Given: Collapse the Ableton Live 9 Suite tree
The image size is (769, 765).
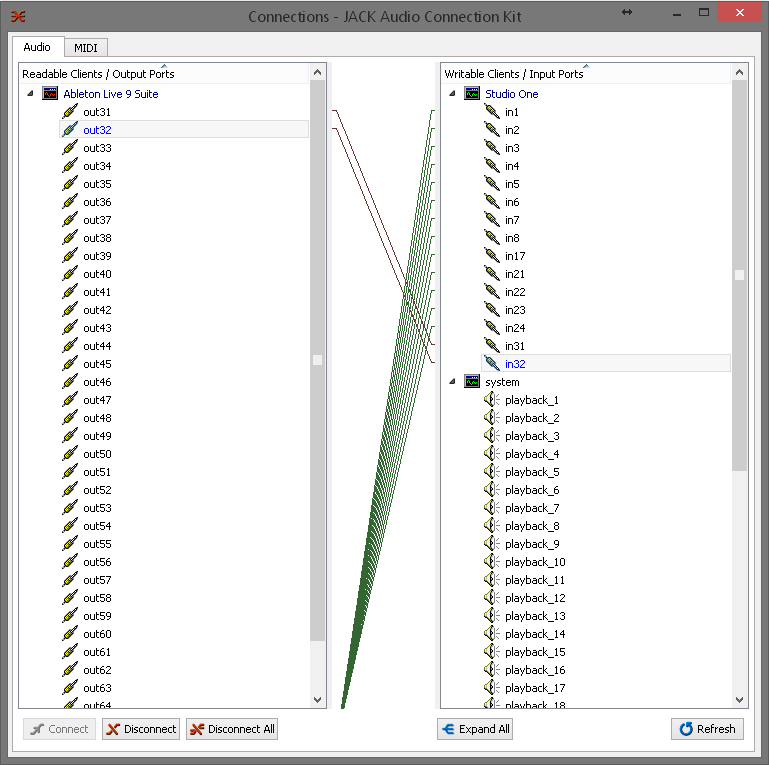Looking at the screenshot, I should 30,94.
